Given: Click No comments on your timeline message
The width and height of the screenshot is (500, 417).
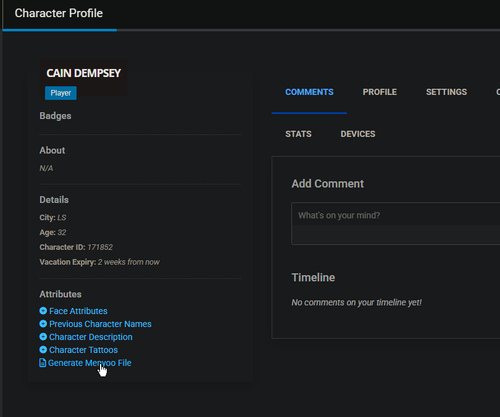Looking at the screenshot, I should click(x=357, y=303).
